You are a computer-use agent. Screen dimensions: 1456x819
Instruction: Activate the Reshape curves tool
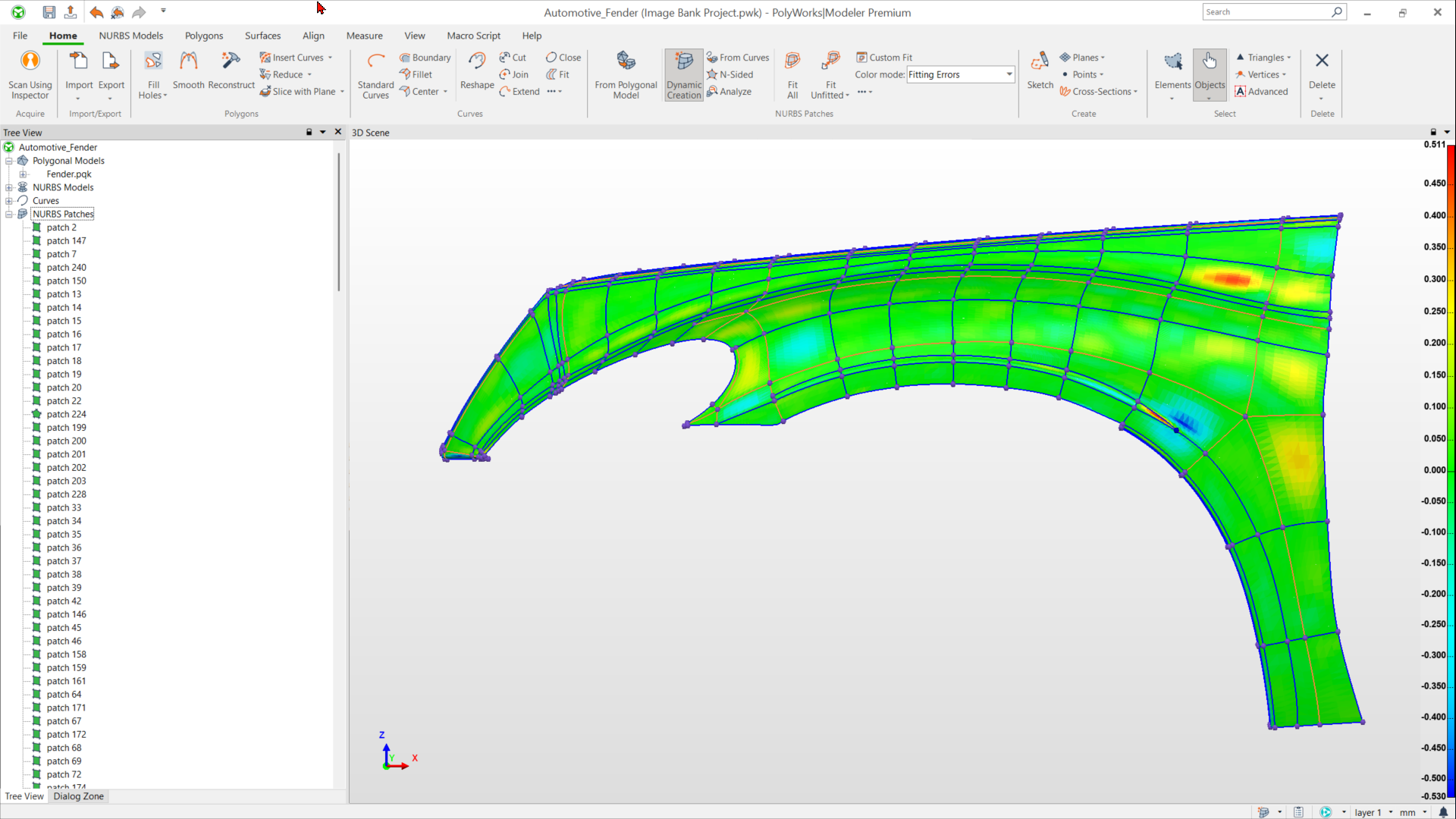pyautogui.click(x=476, y=61)
